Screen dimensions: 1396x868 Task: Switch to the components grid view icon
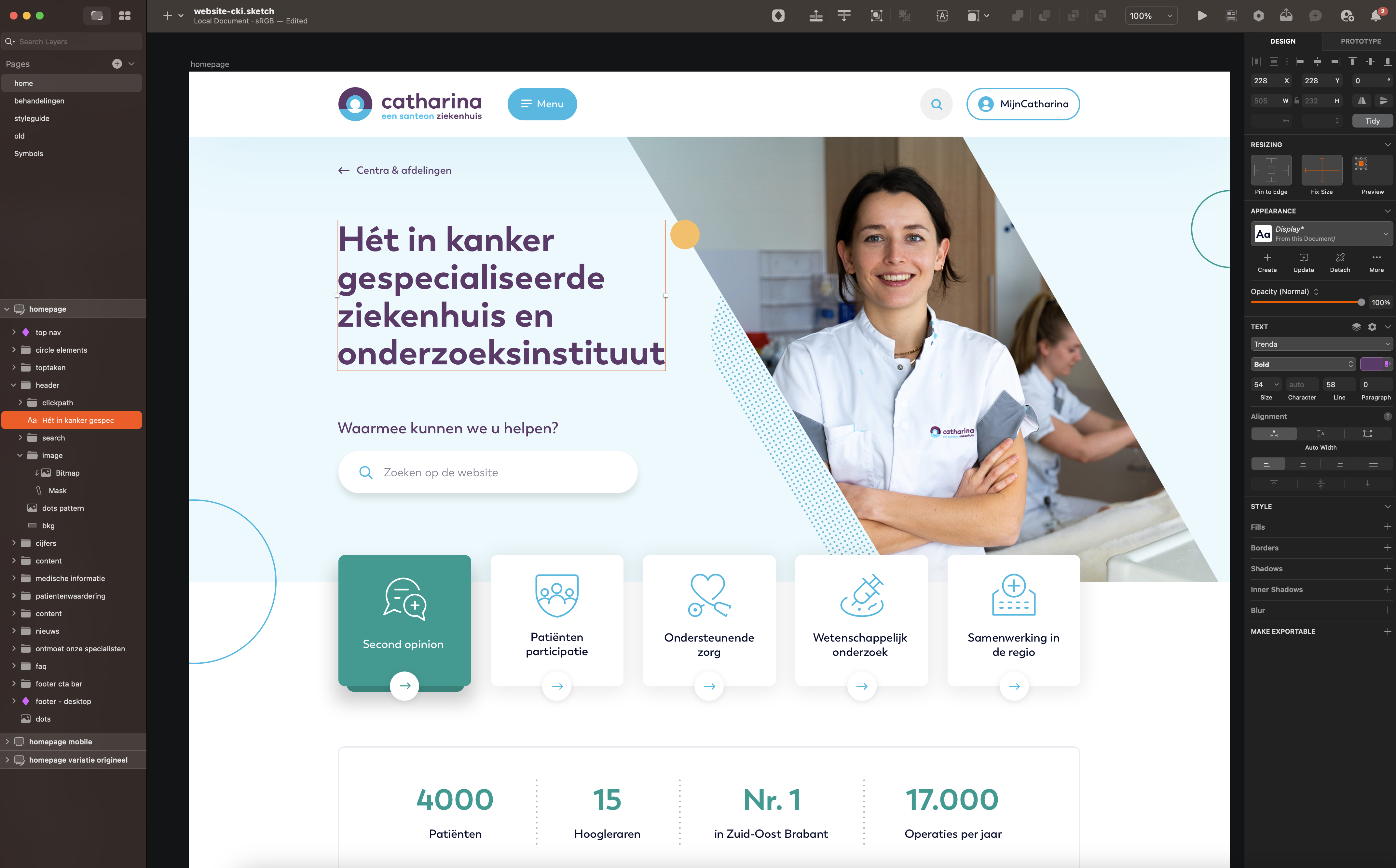click(125, 16)
